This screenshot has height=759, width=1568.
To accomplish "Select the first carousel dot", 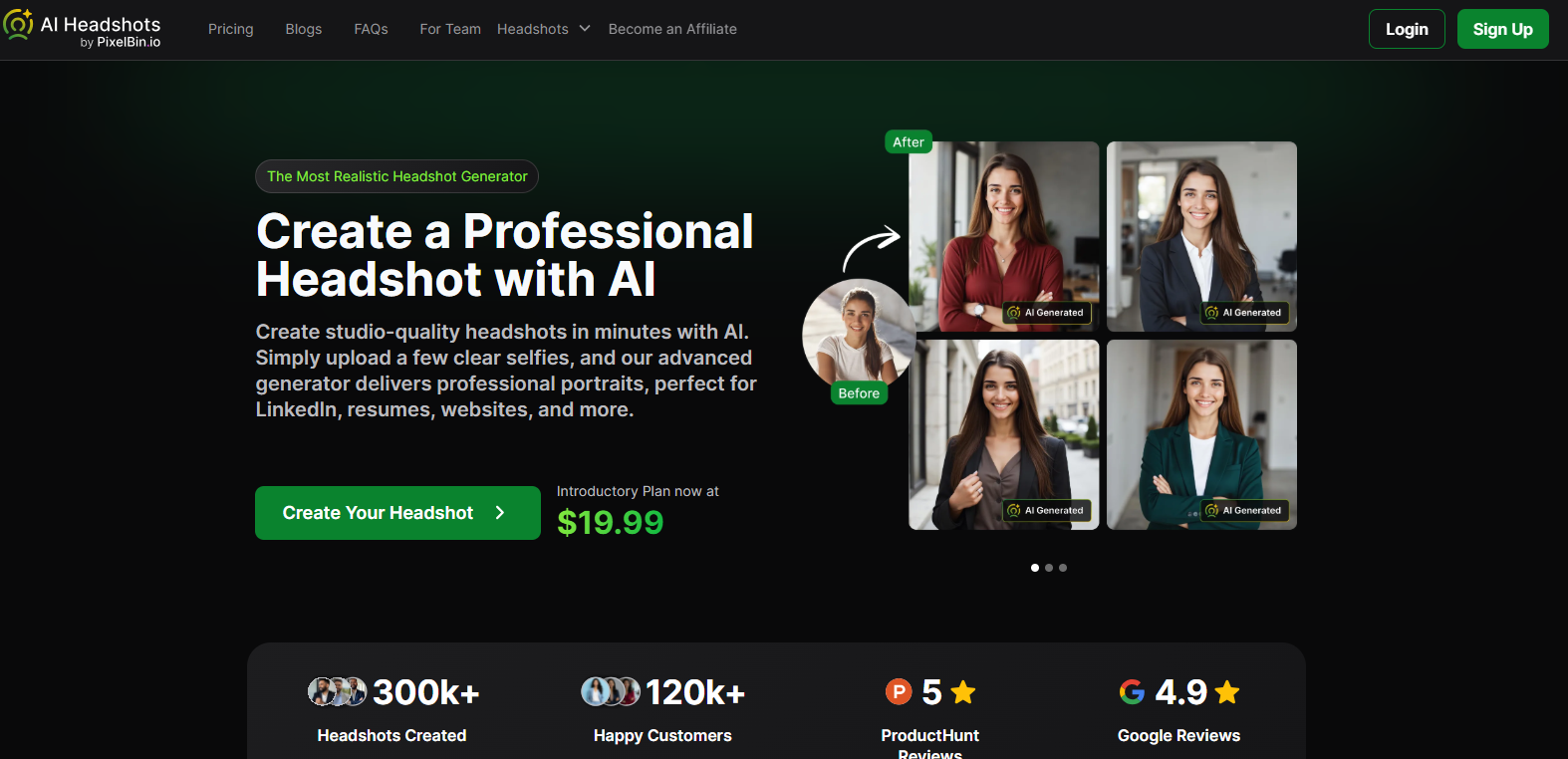I will (1035, 568).
